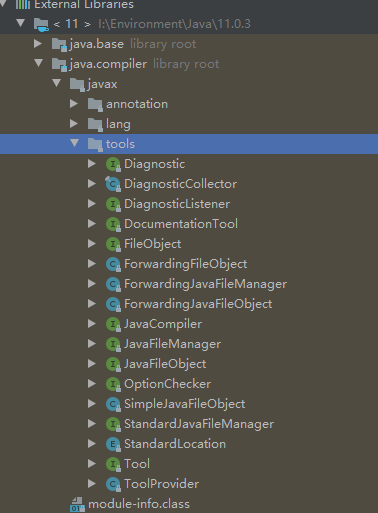Image resolution: width=378 pixels, height=513 pixels.
Task: Click the annotation package folder icon
Action: 95,104
